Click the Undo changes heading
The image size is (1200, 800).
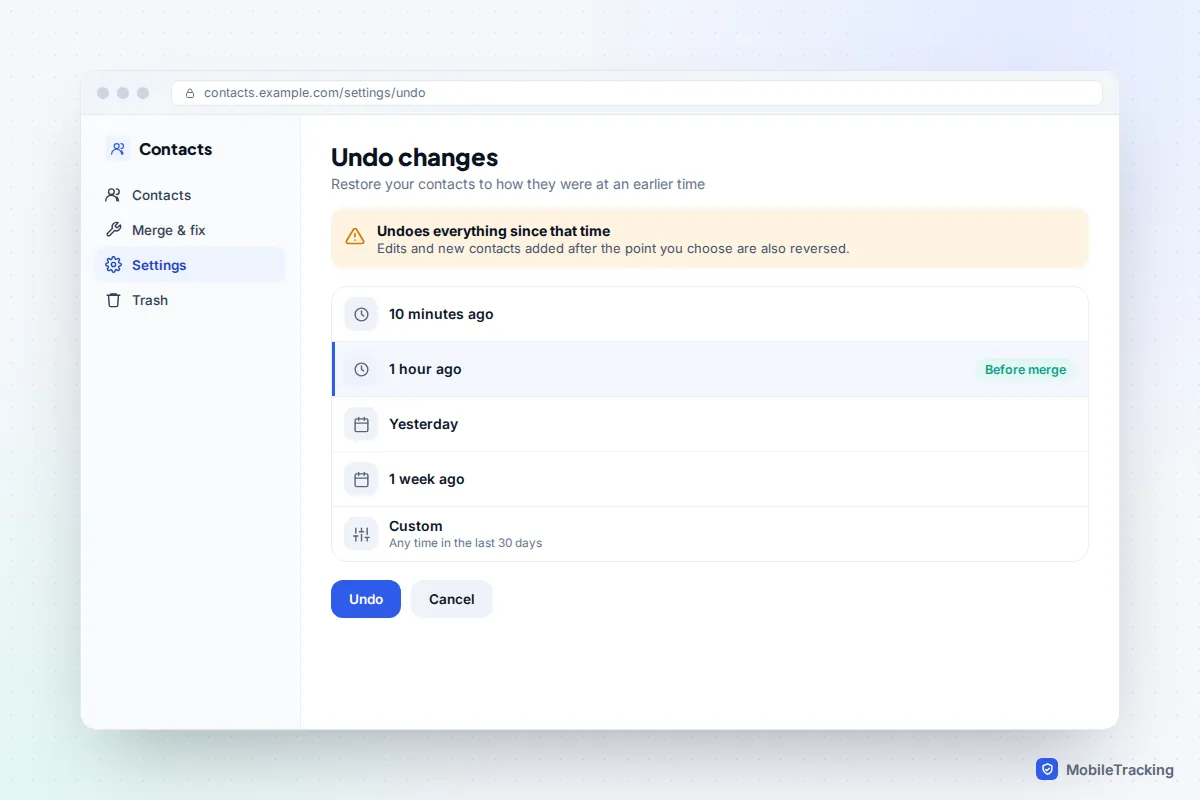click(x=415, y=158)
